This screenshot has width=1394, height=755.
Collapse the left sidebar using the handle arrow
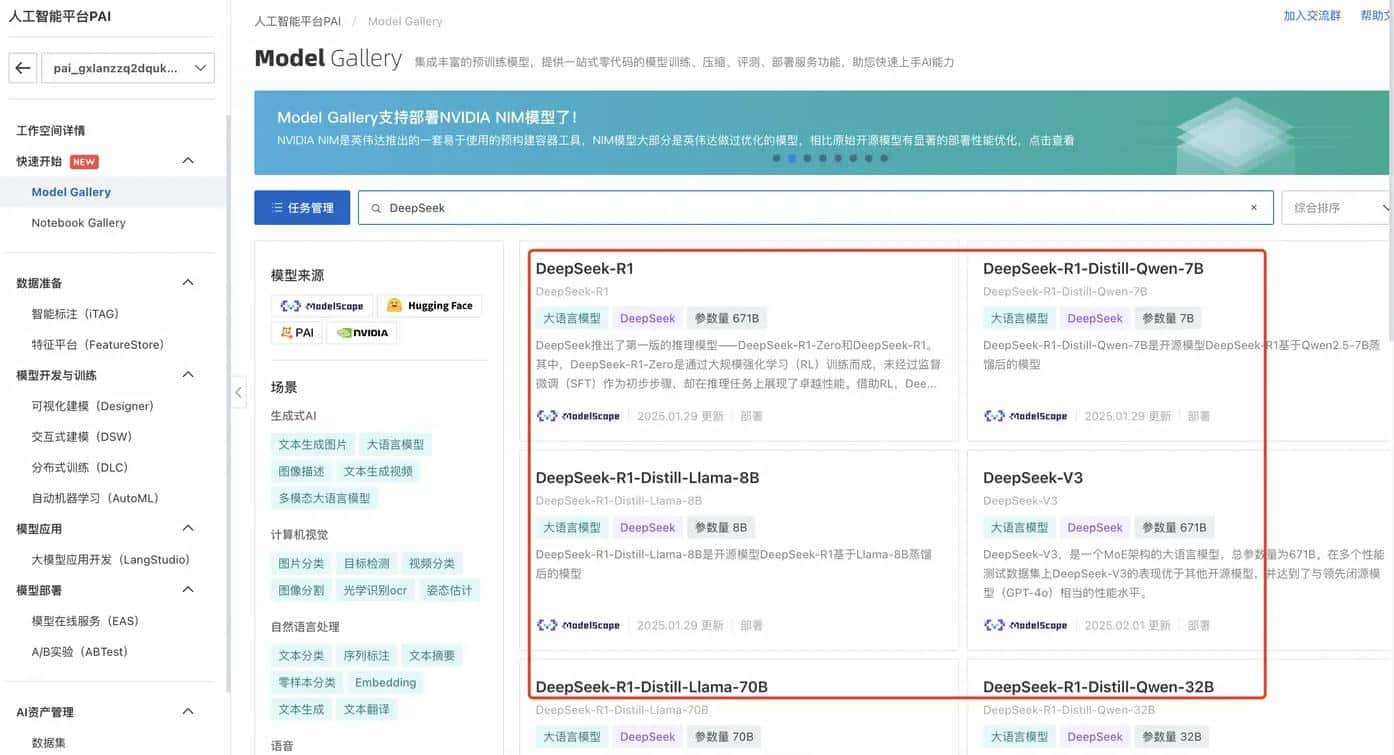coord(238,392)
